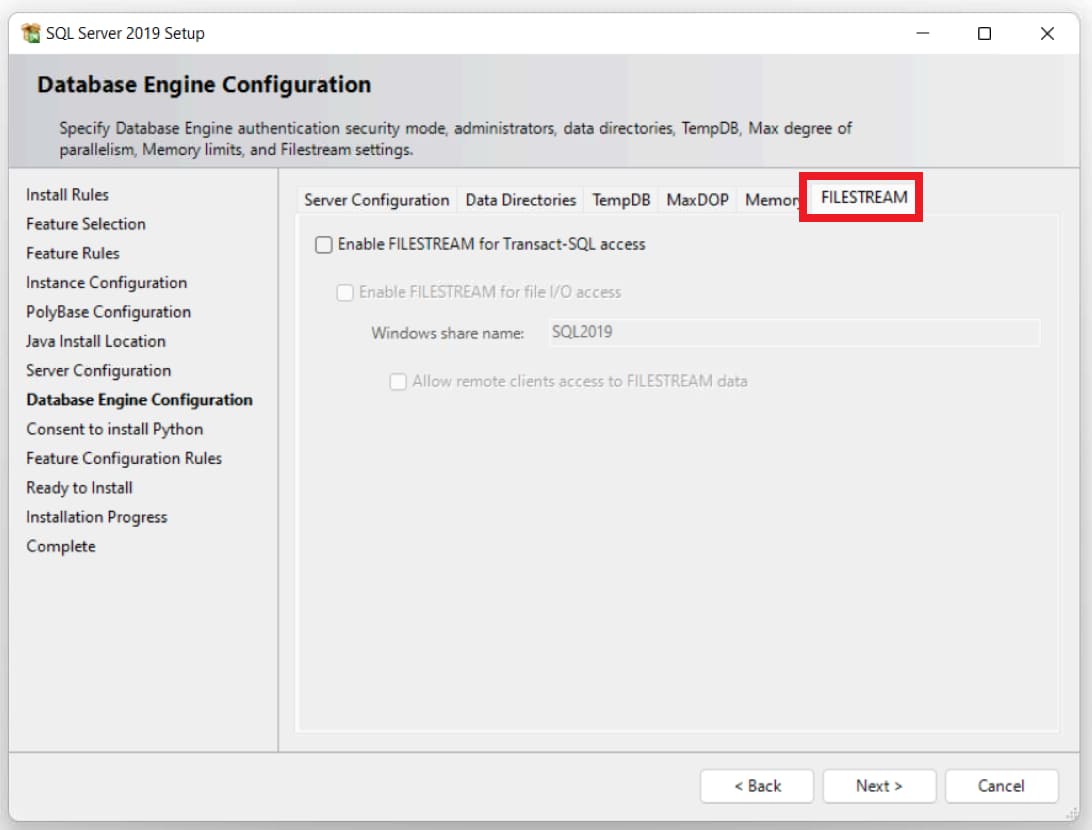Click the Windows share name field
This screenshot has width=1092, height=830.
click(793, 332)
